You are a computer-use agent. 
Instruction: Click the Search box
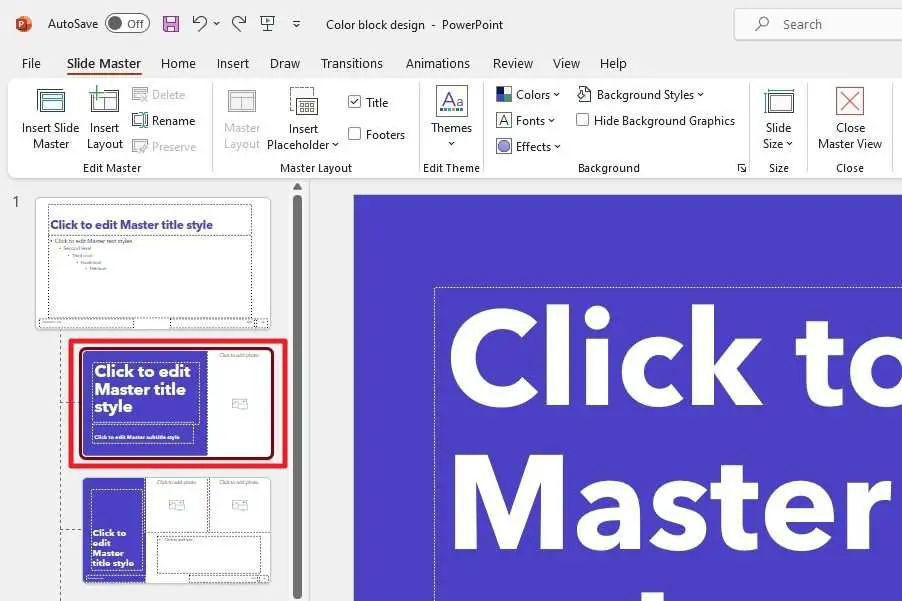coord(818,24)
